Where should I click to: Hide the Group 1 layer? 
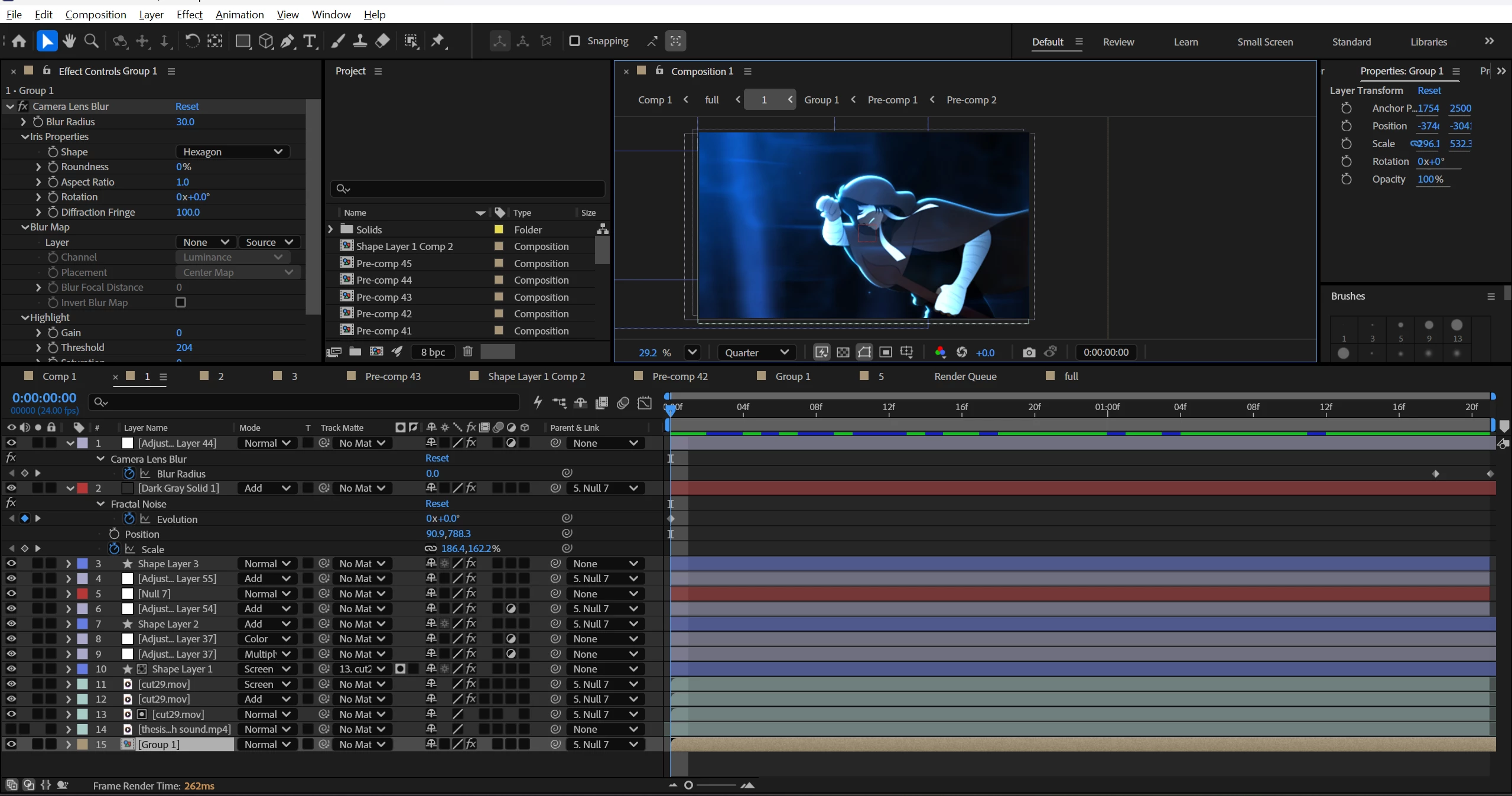(11, 745)
